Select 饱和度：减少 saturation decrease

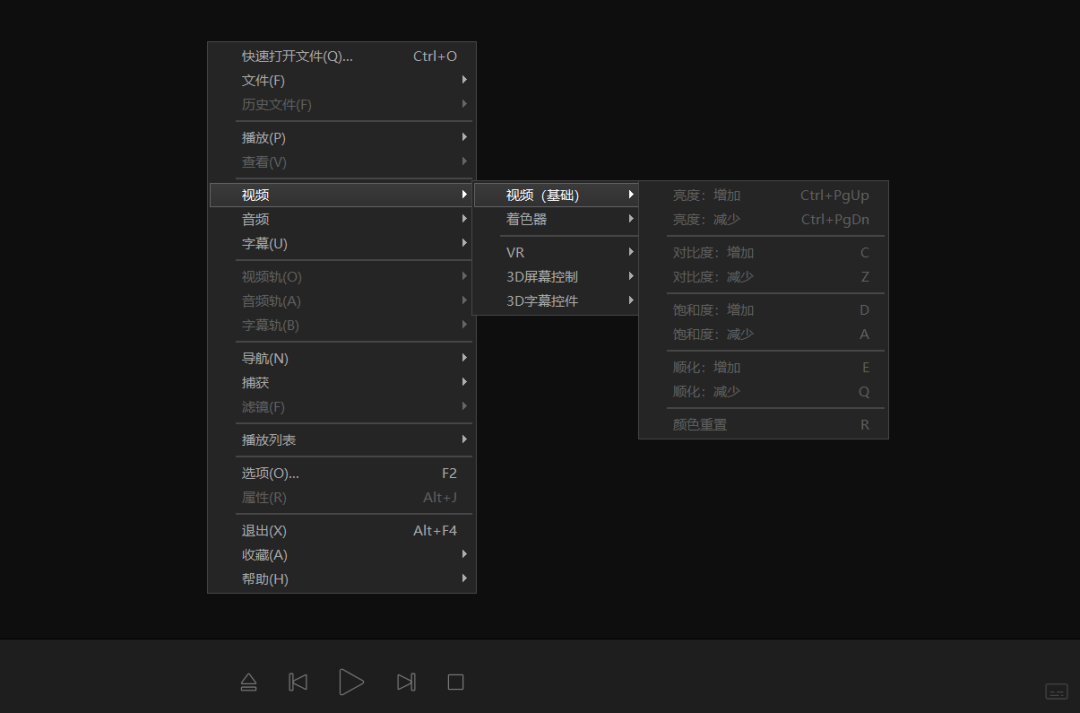point(763,334)
